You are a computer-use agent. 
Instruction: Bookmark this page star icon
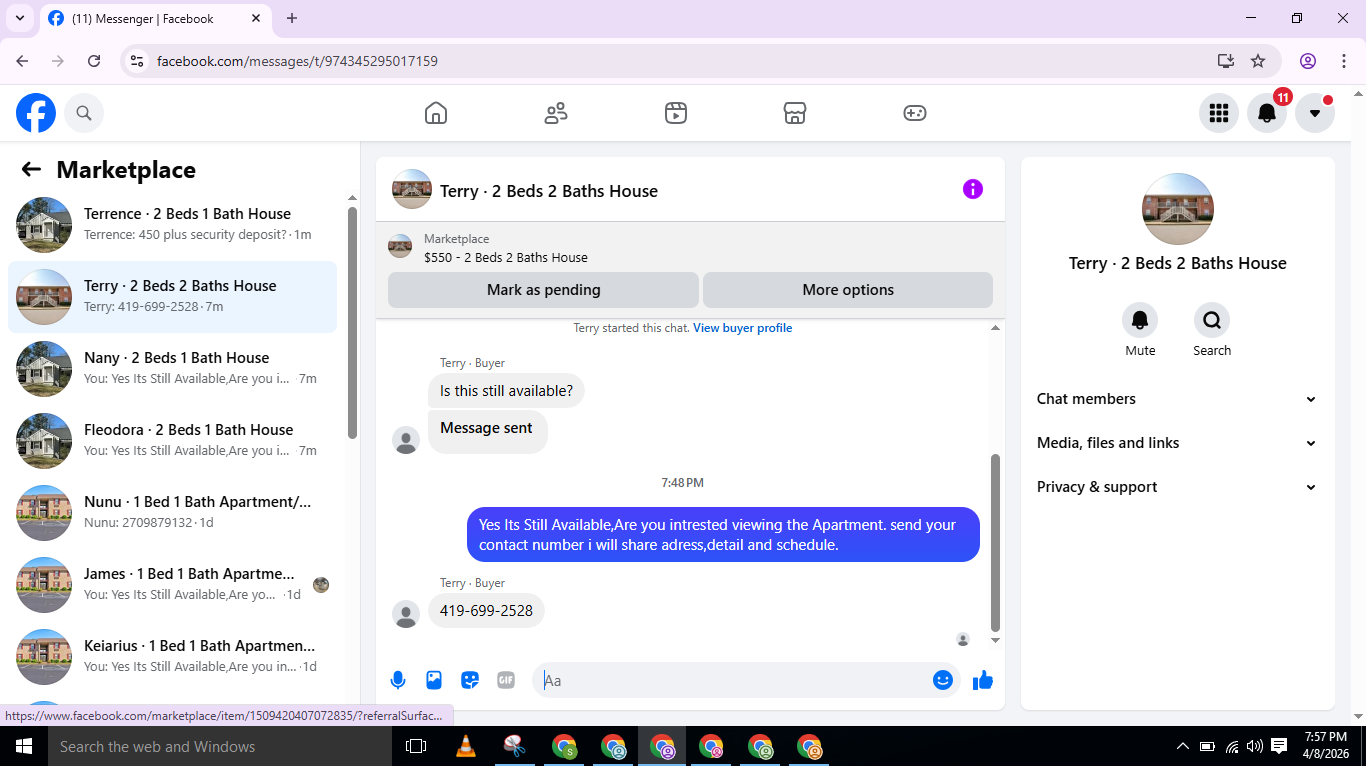(1258, 61)
